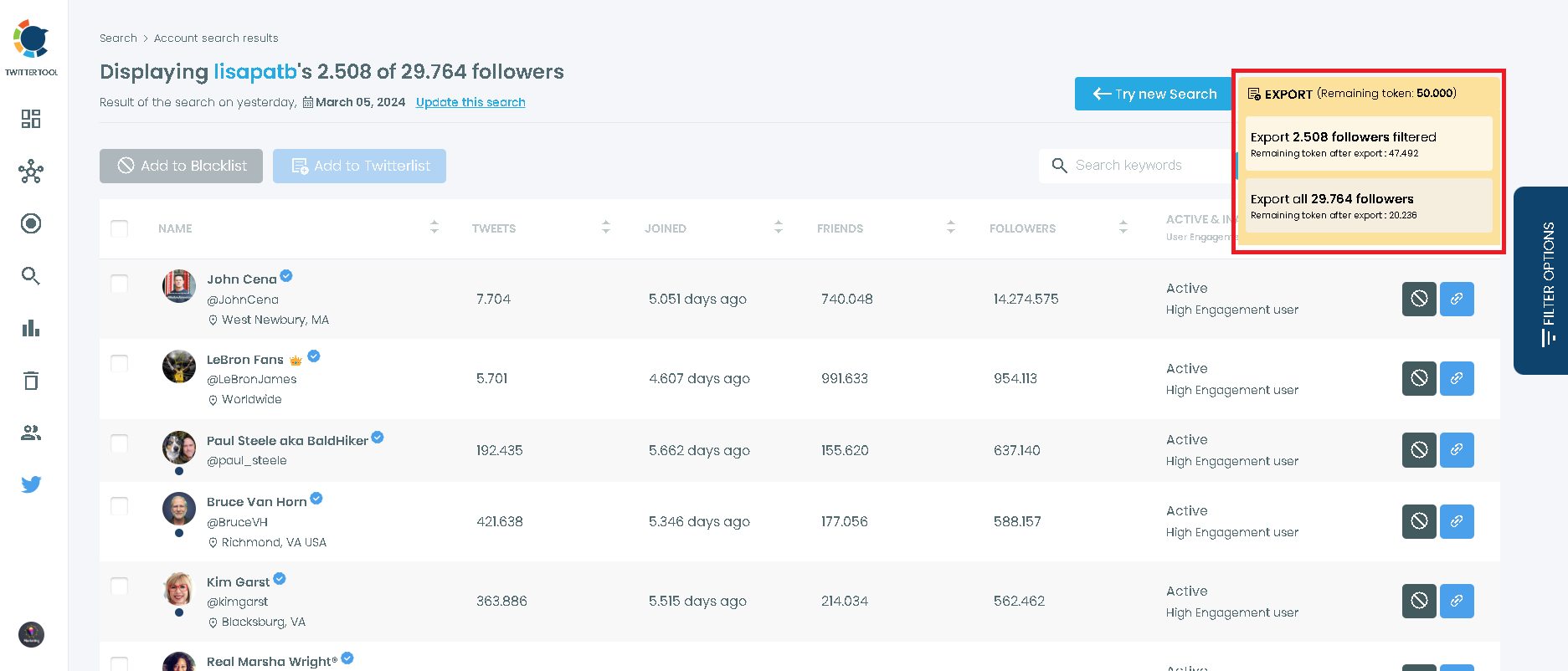
Task: Select tweets count 192.435
Action: pyautogui.click(x=500, y=450)
